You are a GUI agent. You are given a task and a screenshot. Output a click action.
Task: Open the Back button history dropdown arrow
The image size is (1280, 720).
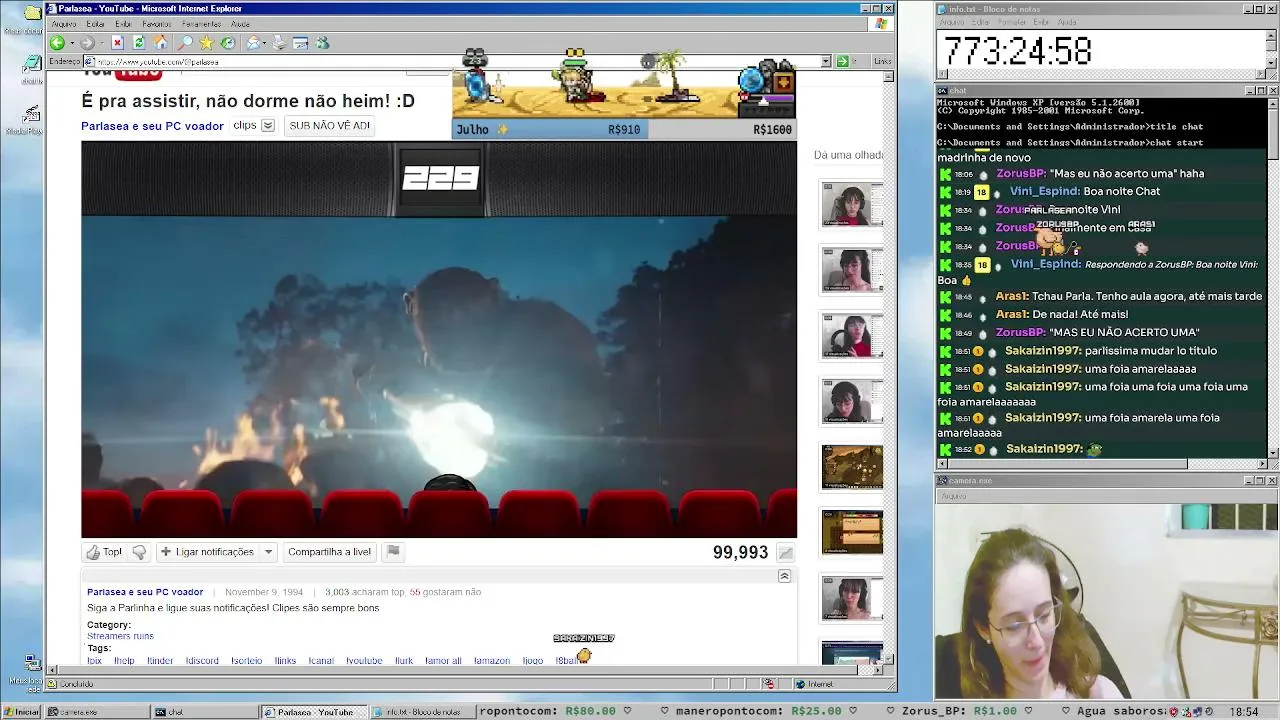coord(71,43)
